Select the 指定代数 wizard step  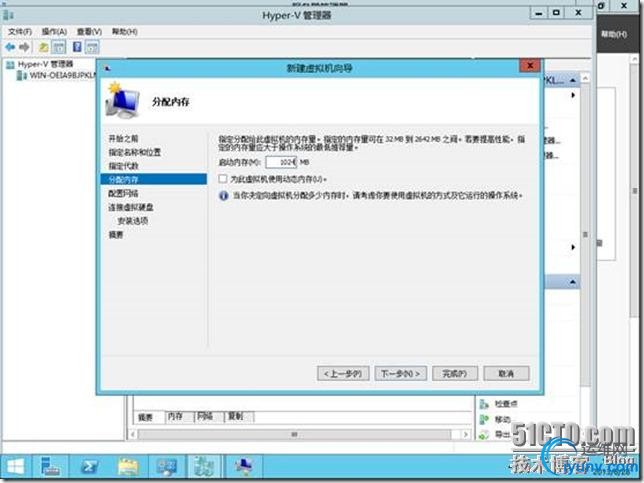click(123, 166)
